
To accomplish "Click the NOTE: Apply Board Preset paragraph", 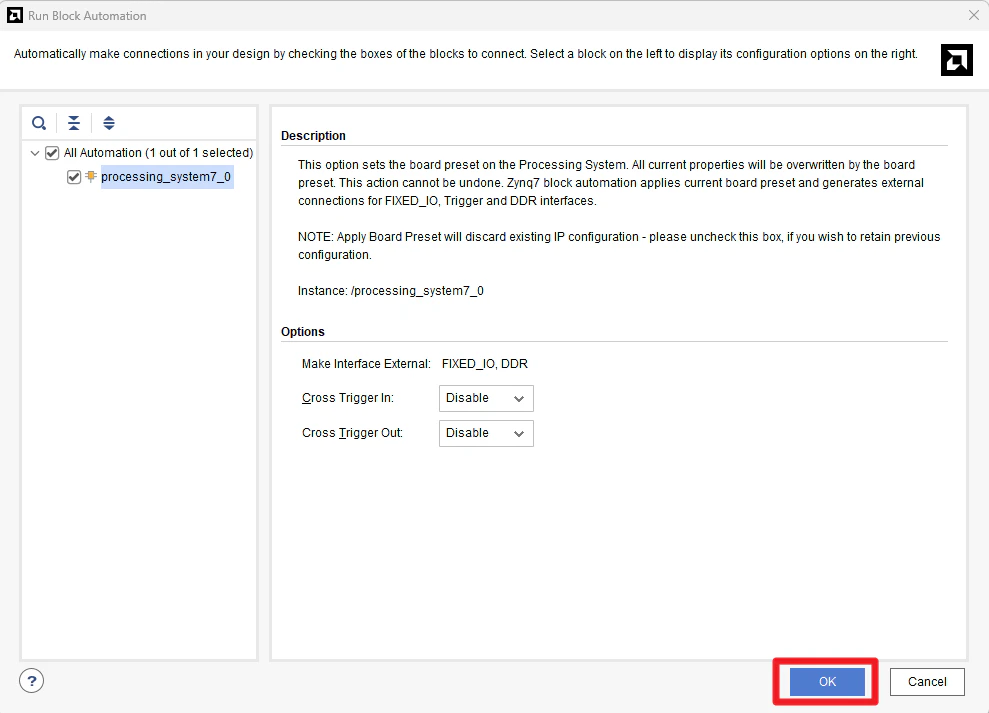I will [619, 245].
